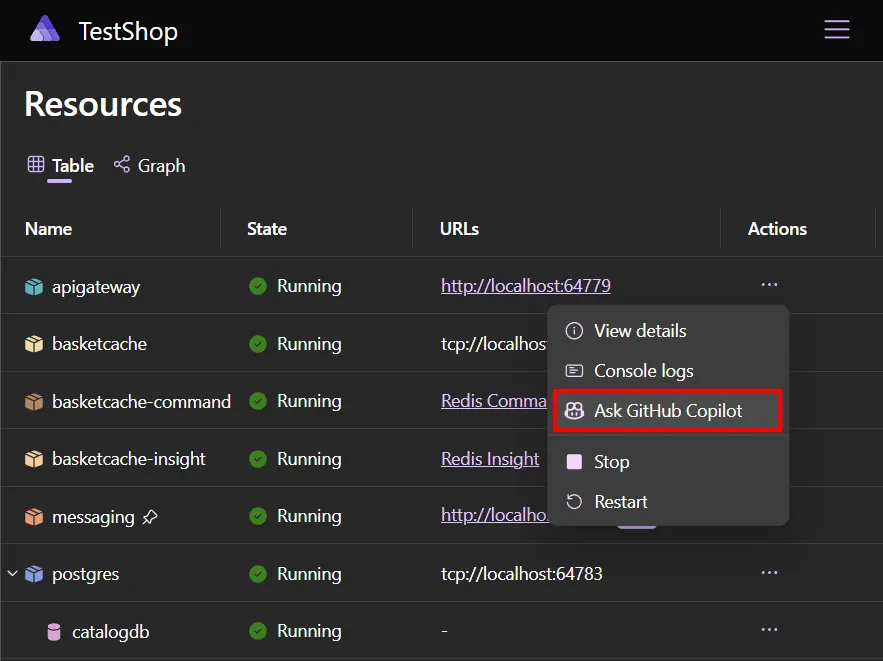Open the Redis Insight link

tap(489, 458)
